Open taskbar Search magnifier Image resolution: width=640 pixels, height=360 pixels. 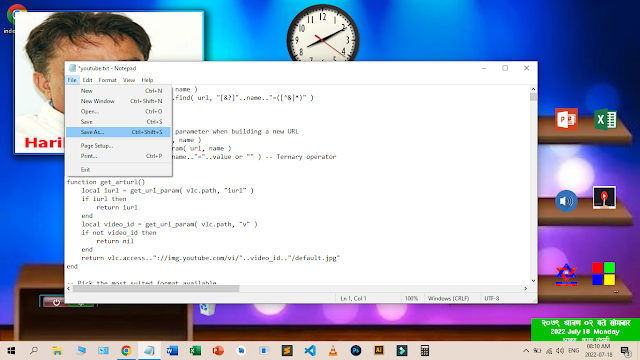(34, 350)
